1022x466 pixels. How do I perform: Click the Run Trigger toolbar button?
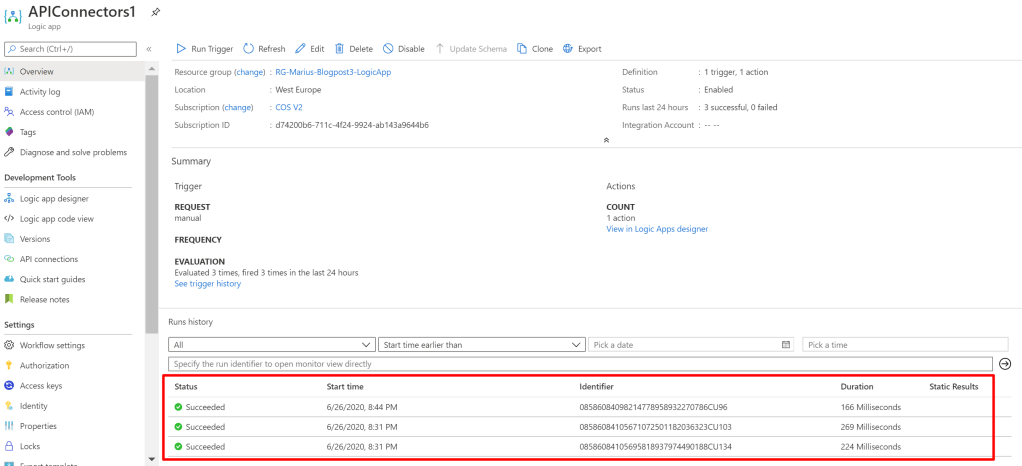pyautogui.click(x=205, y=48)
